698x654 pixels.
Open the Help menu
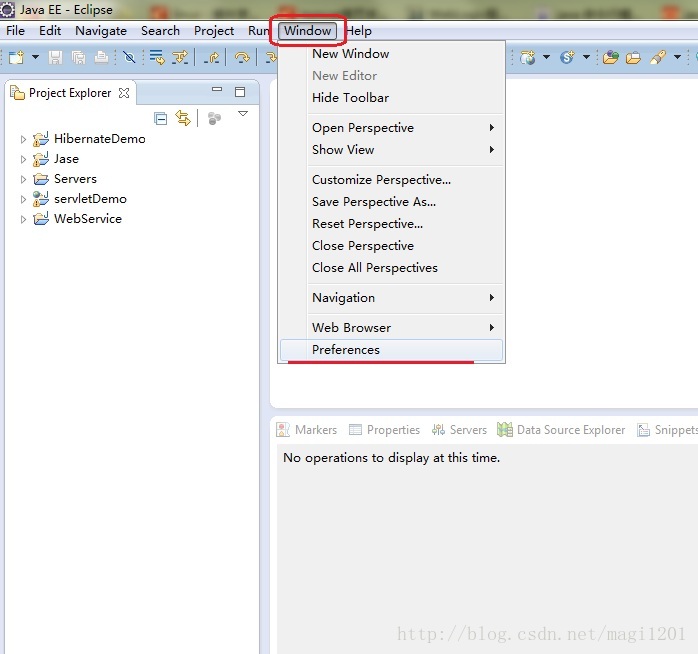point(359,31)
